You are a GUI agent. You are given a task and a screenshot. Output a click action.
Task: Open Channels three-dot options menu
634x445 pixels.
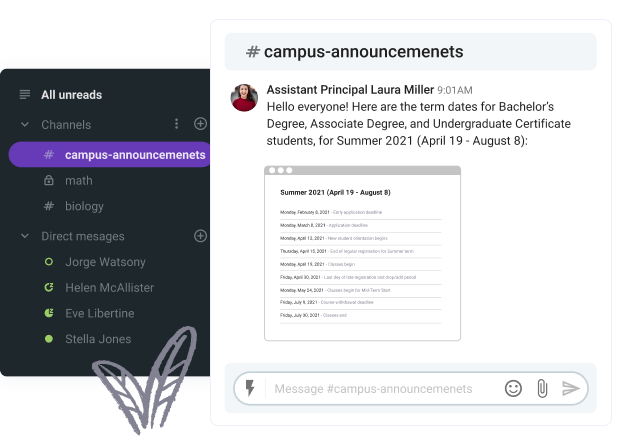[x=176, y=124]
